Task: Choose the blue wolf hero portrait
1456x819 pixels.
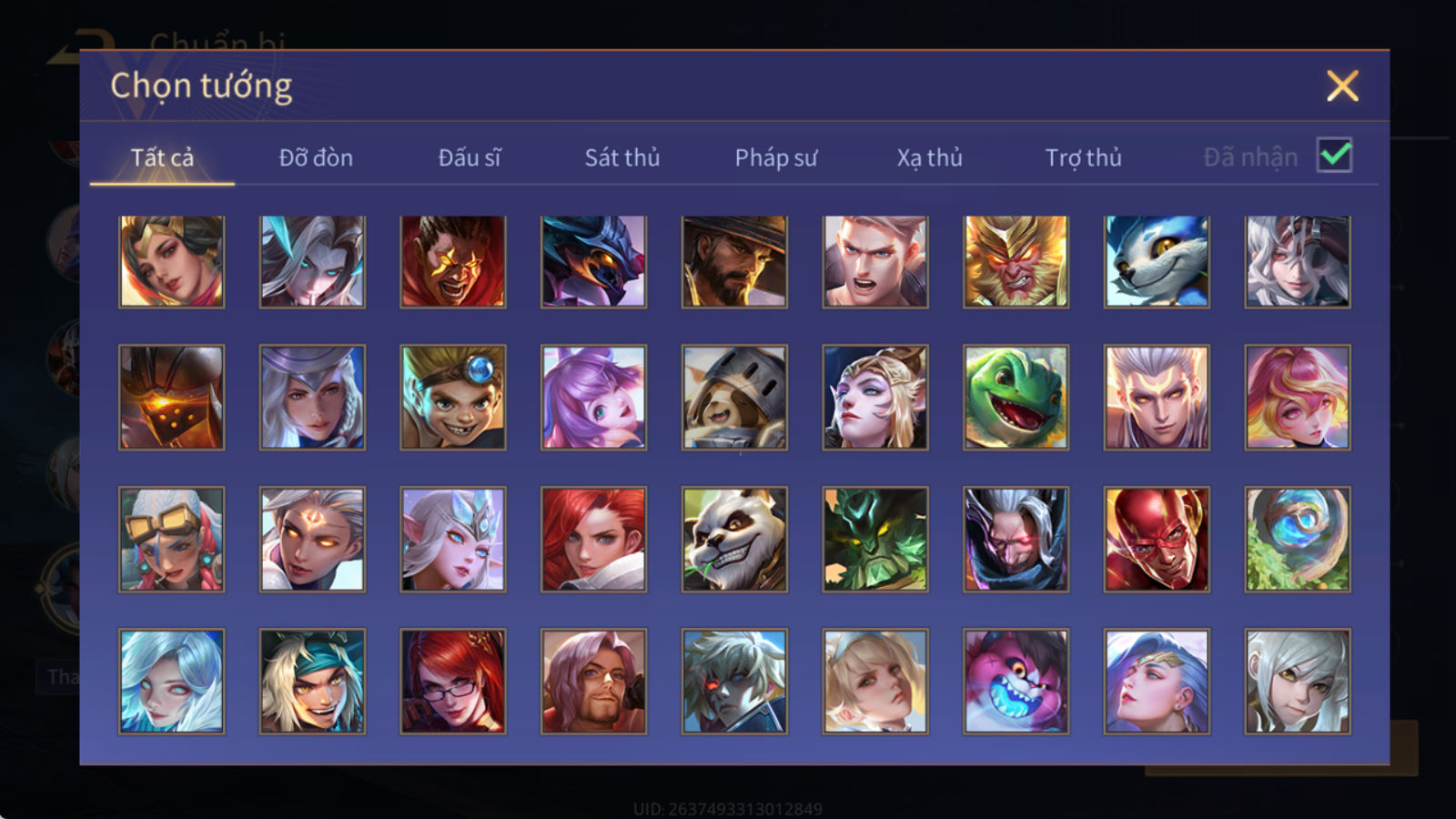Action: point(1157,262)
